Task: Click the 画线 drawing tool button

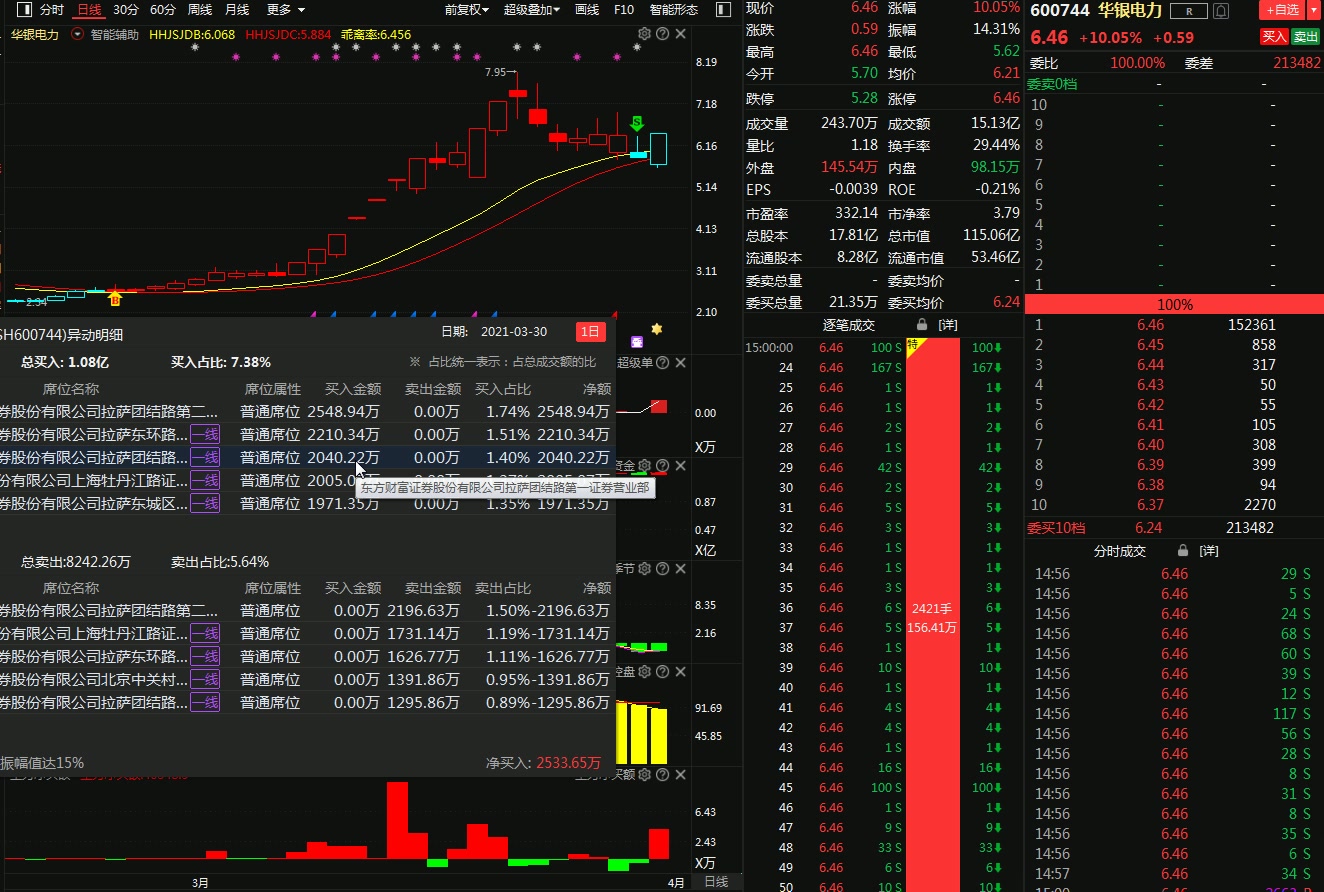Action: (x=587, y=10)
